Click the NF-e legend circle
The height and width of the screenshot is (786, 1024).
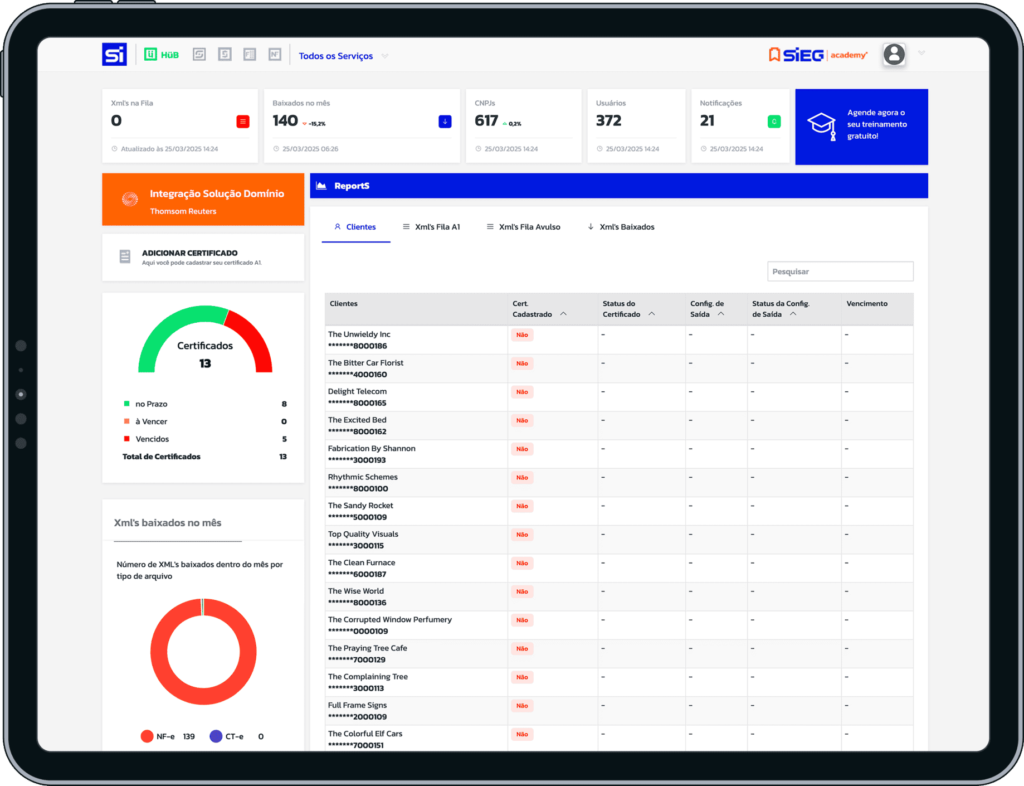click(147, 736)
